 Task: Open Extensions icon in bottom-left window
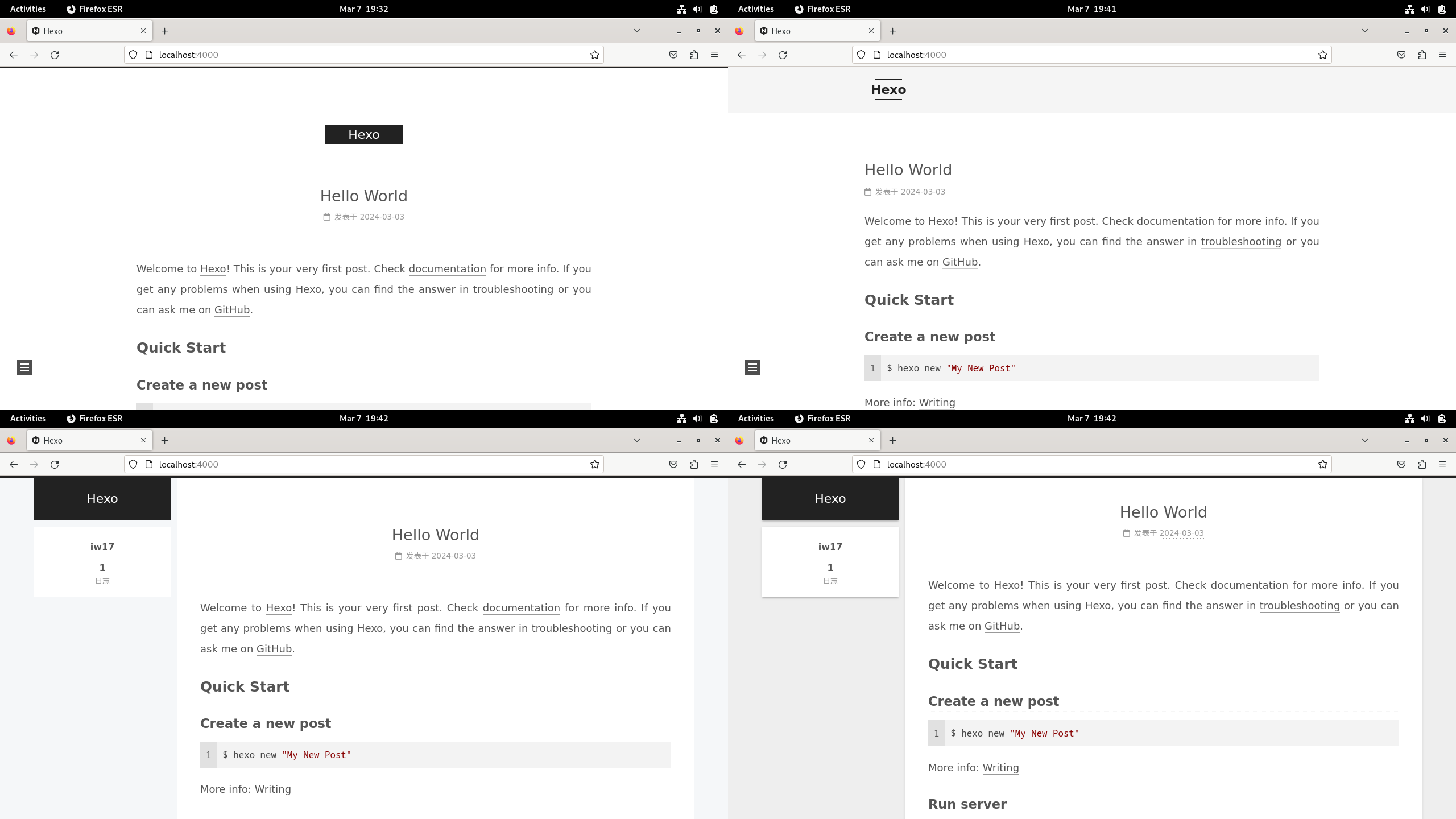point(694,464)
